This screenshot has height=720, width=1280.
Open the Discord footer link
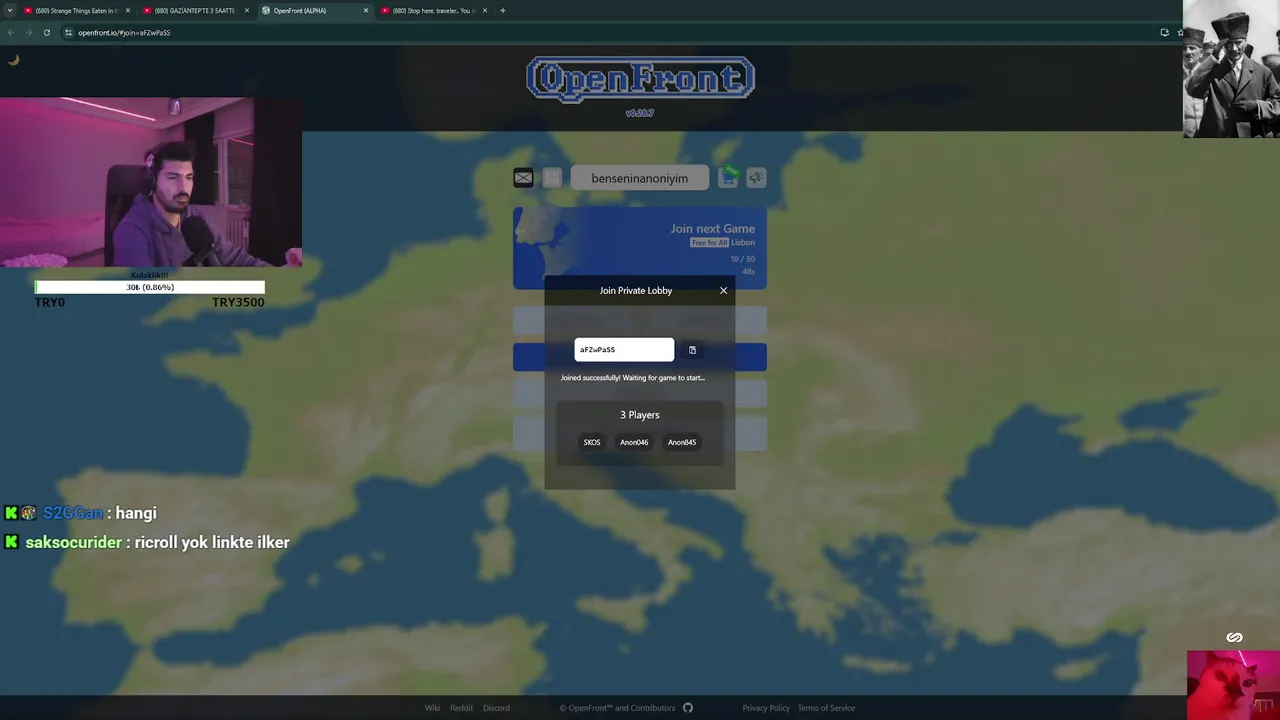point(496,708)
